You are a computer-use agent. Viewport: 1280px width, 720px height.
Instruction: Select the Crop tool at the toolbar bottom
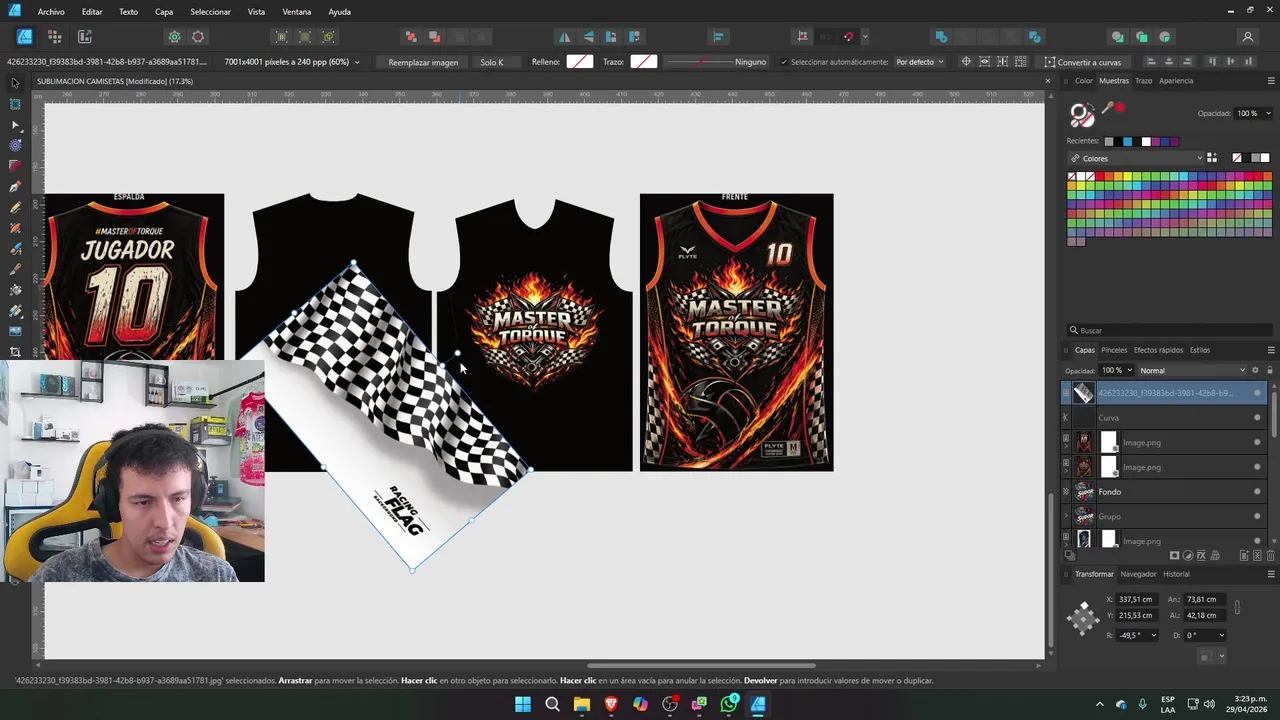[15, 352]
